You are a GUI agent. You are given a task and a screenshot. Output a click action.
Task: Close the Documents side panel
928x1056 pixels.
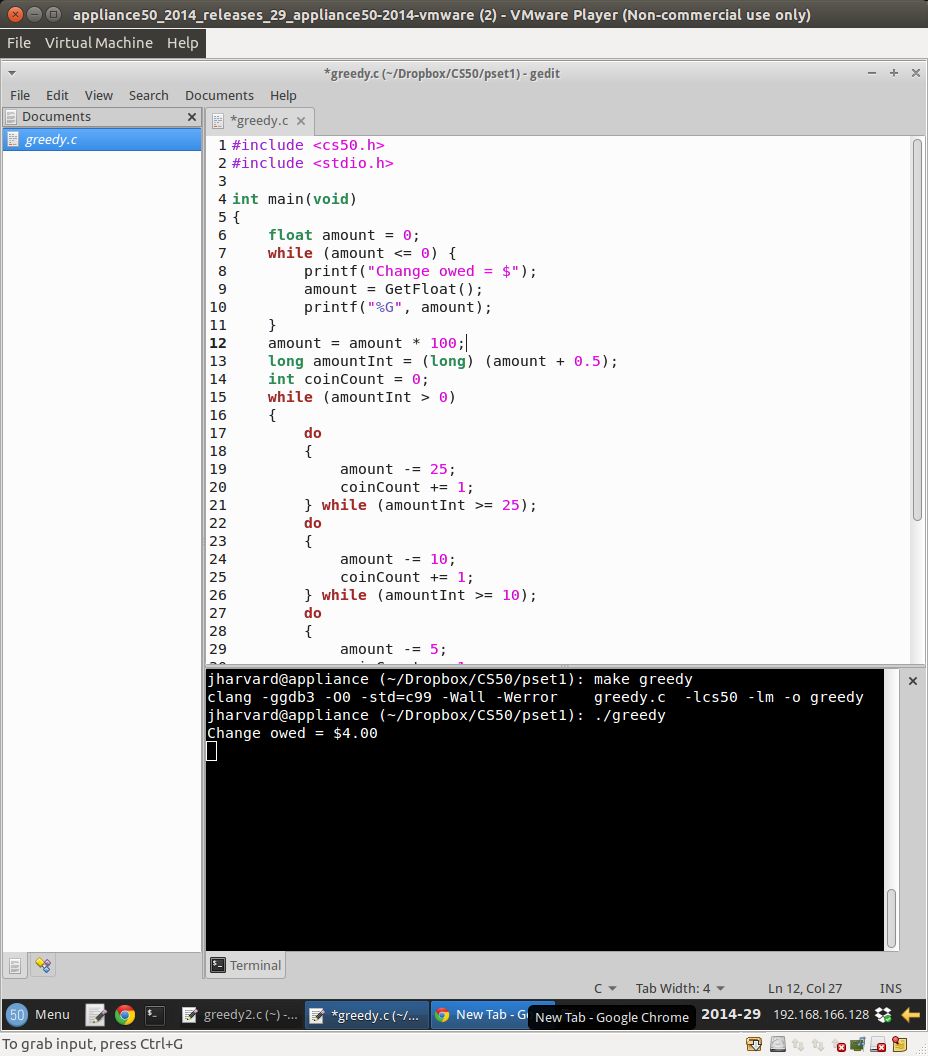coord(192,117)
